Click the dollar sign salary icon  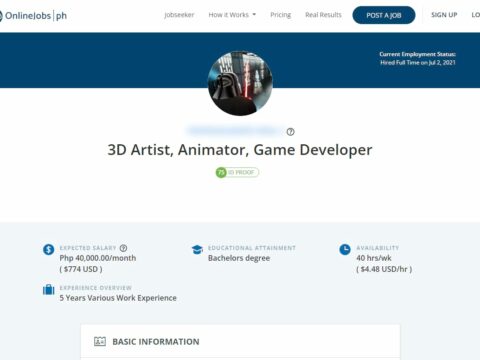pyautogui.click(x=49, y=249)
